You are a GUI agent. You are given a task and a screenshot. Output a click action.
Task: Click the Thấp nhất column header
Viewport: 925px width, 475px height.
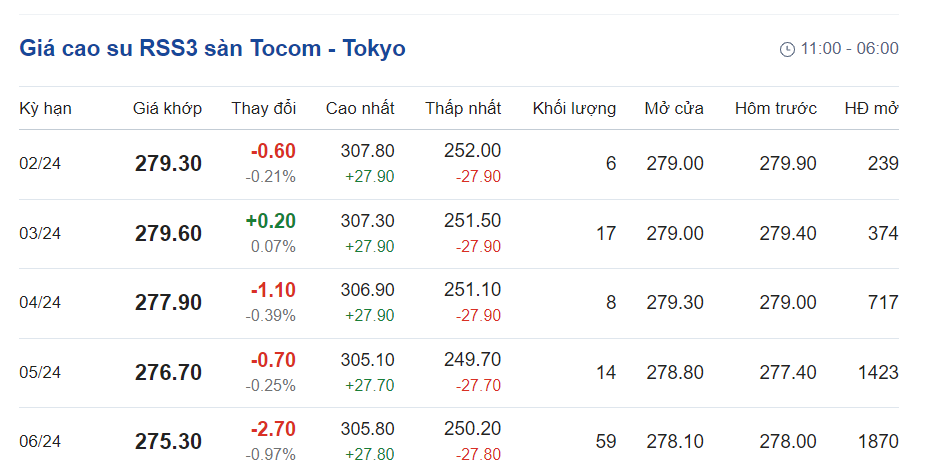pyautogui.click(x=463, y=108)
